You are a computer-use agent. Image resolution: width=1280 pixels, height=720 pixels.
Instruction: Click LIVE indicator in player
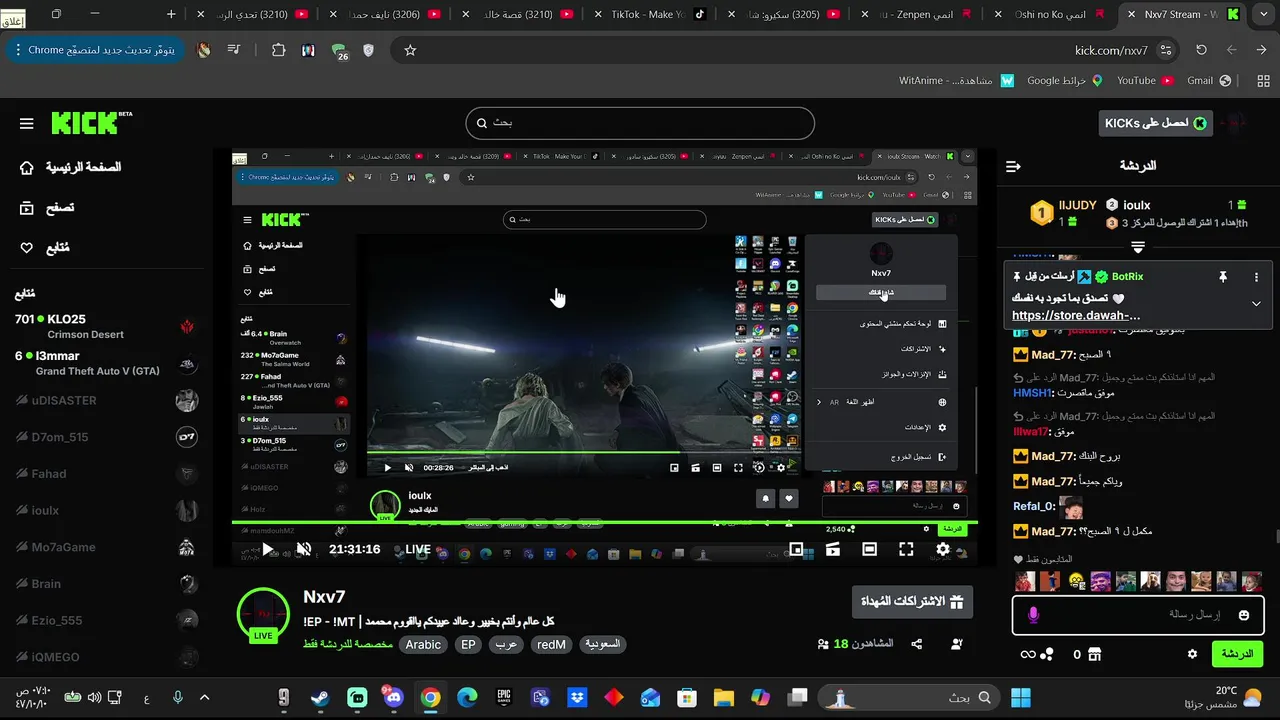point(418,549)
